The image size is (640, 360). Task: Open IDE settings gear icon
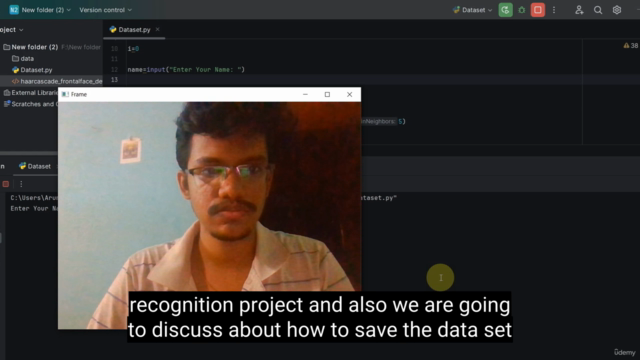pyautogui.click(x=617, y=10)
